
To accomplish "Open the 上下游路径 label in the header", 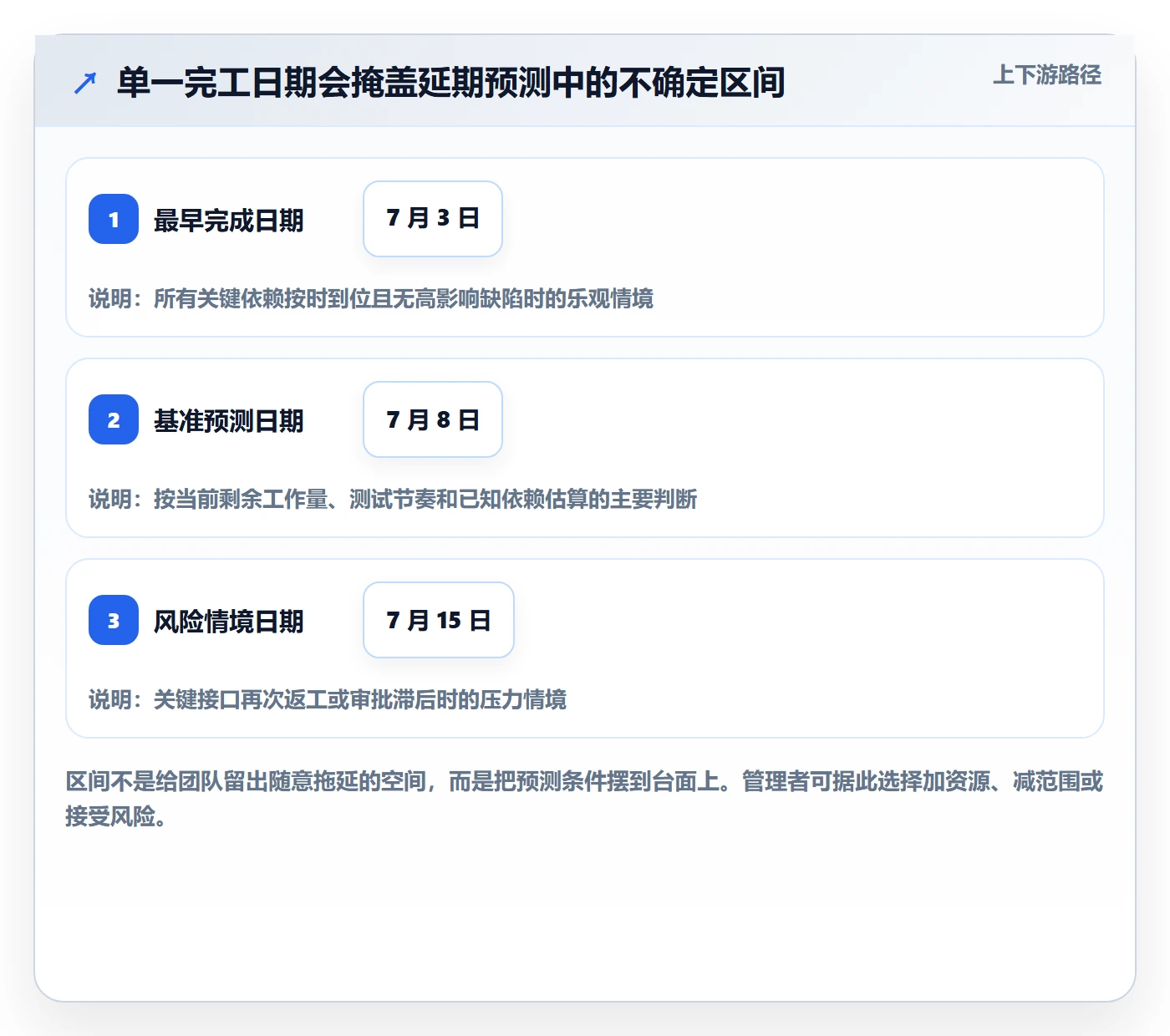I will (1047, 74).
